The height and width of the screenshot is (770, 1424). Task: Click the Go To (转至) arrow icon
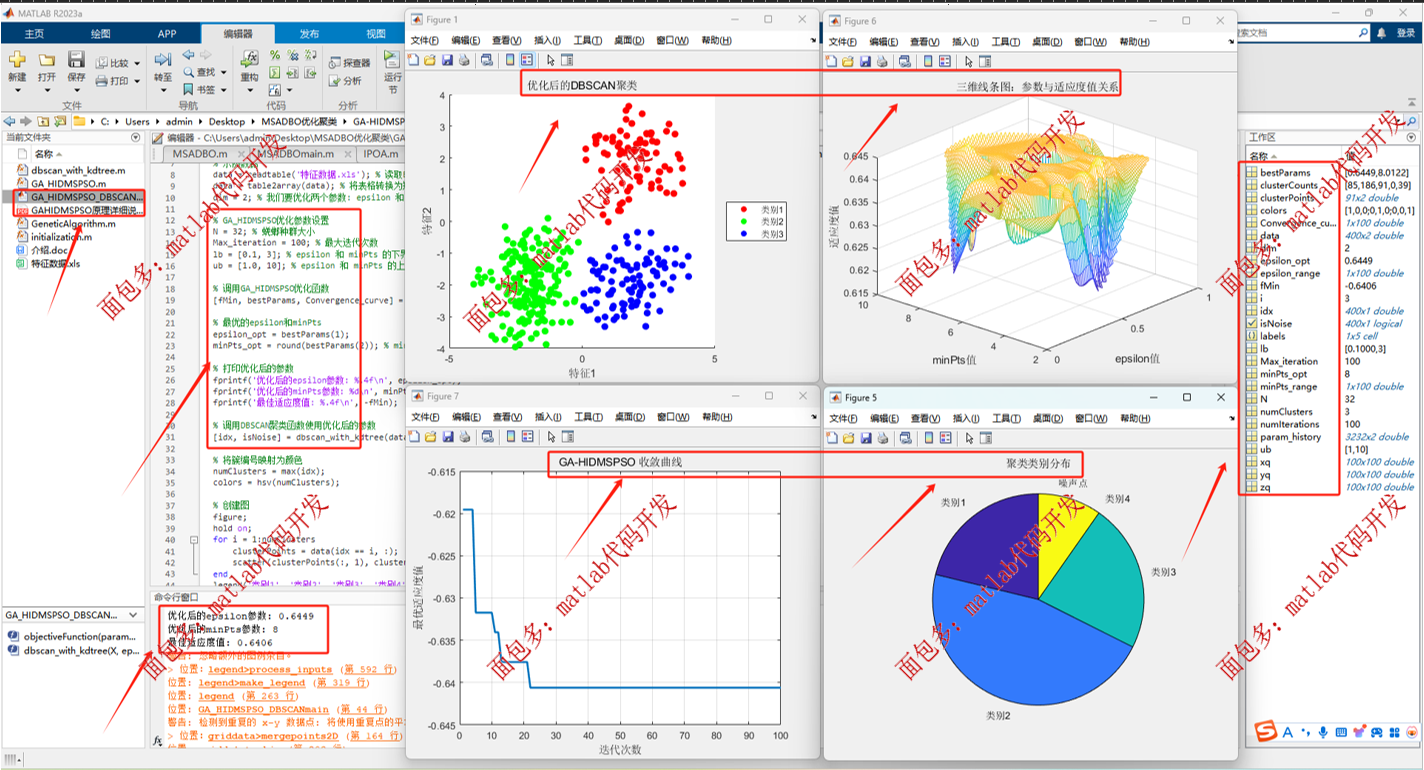click(162, 60)
